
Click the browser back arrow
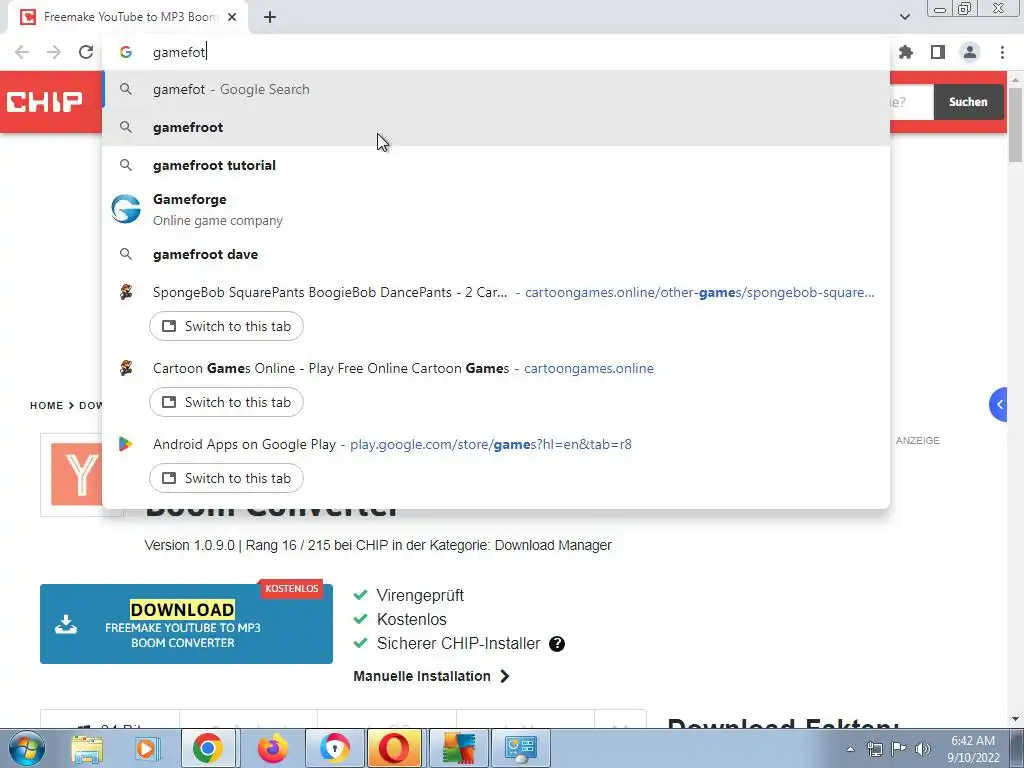[22, 52]
